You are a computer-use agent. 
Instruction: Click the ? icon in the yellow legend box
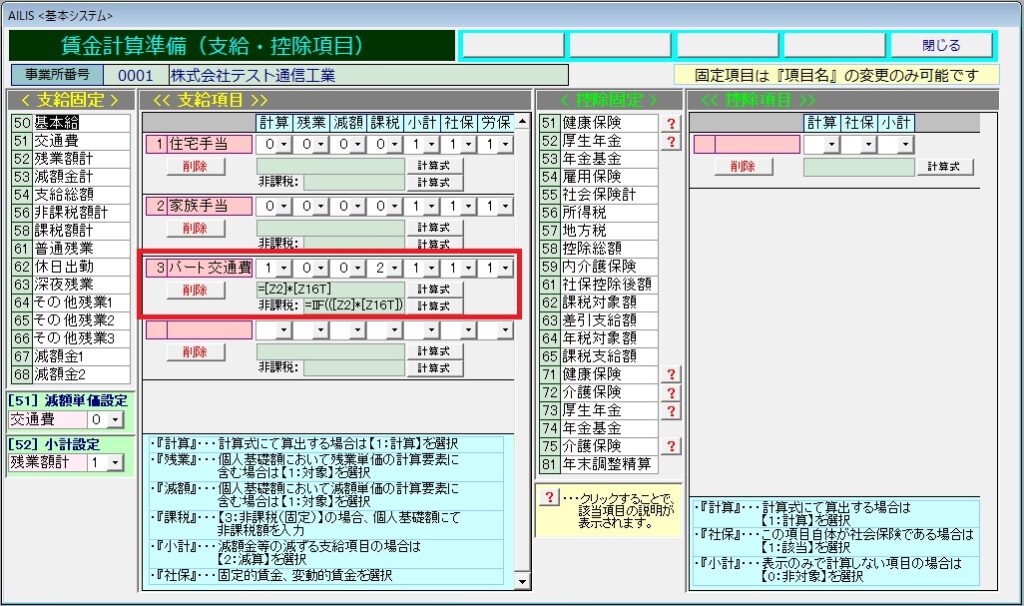(548, 498)
